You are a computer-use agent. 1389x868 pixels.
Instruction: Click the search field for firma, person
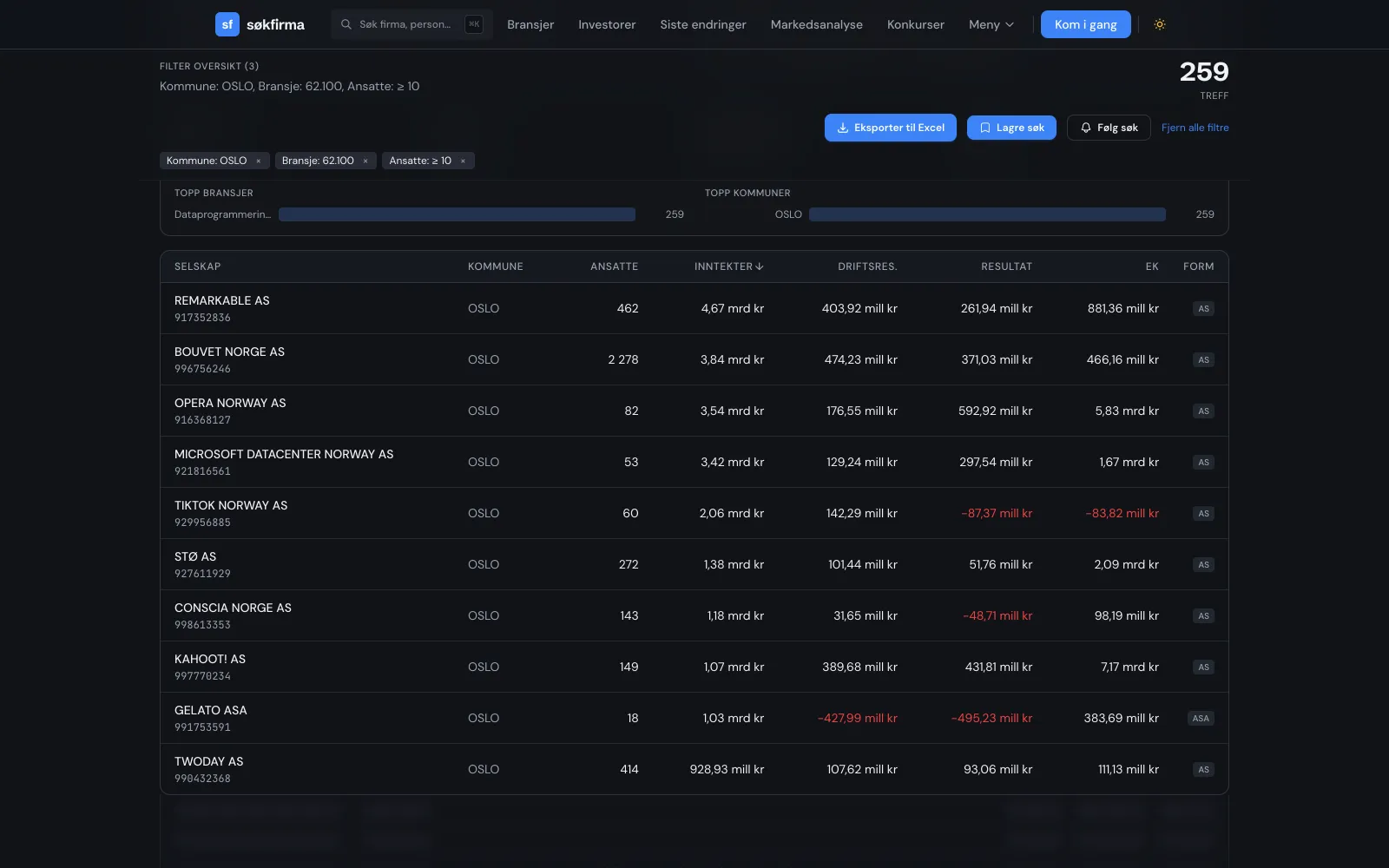411,24
